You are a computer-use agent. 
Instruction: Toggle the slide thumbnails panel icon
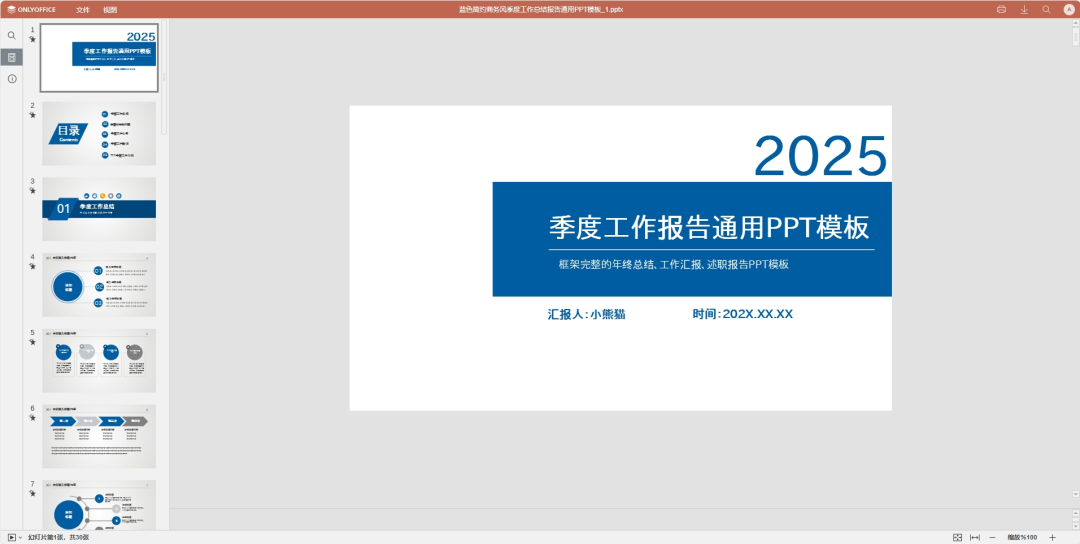[11, 57]
